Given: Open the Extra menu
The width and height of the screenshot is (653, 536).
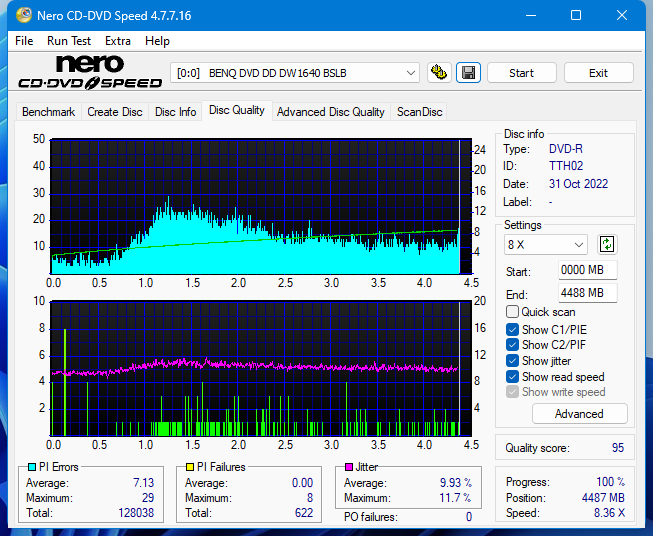Looking at the screenshot, I should 118,41.
